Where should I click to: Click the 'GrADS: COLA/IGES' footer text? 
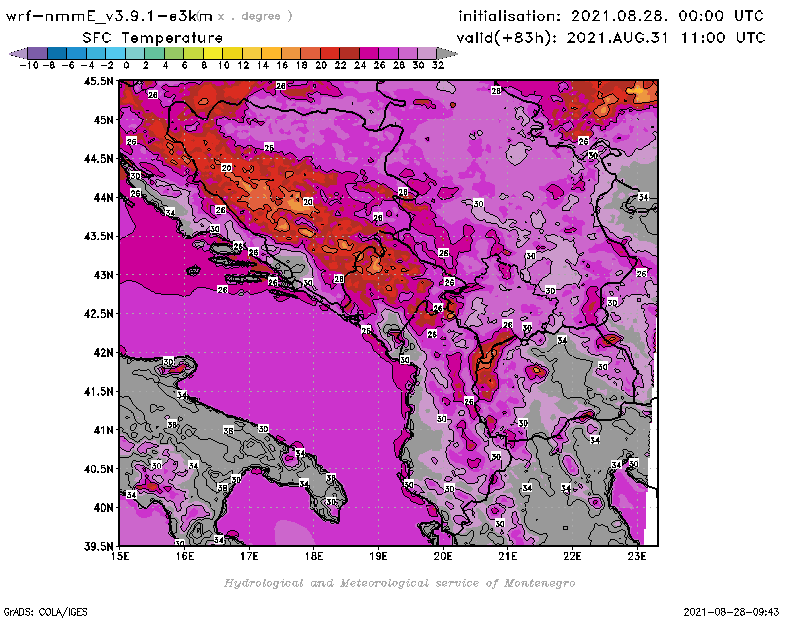pos(45,612)
